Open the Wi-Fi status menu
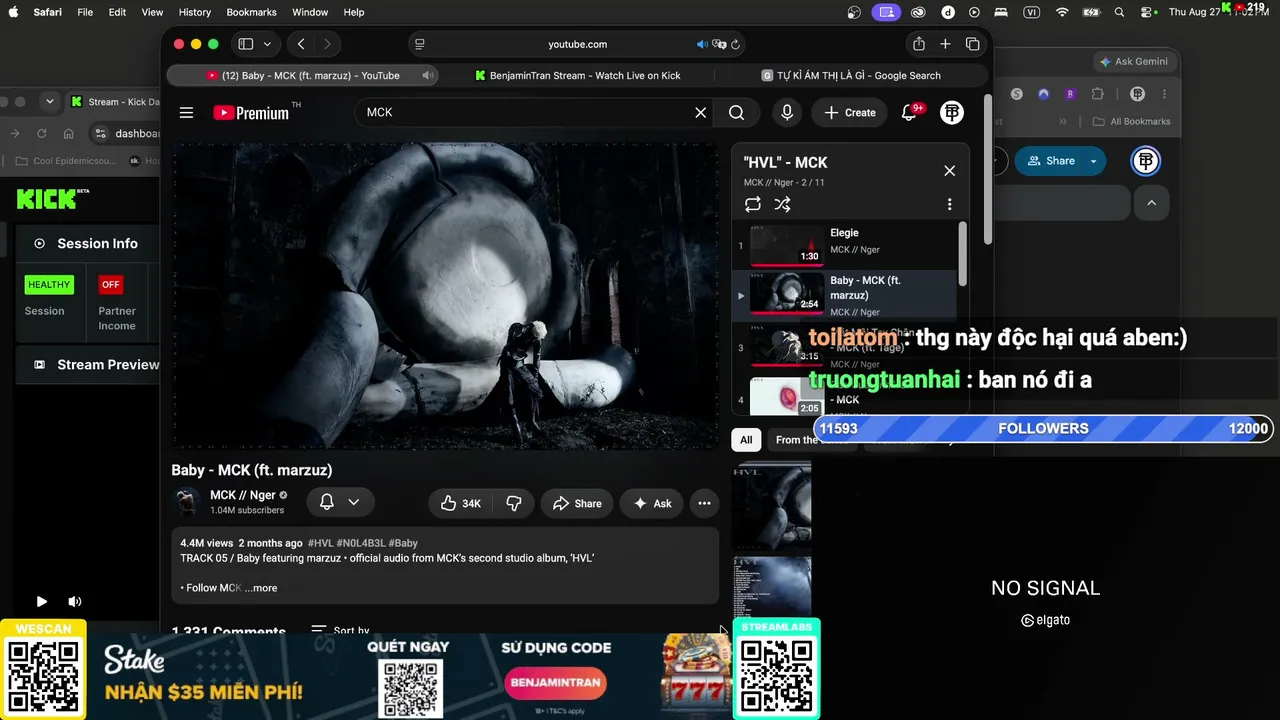This screenshot has height=720, width=1280. tap(1062, 12)
